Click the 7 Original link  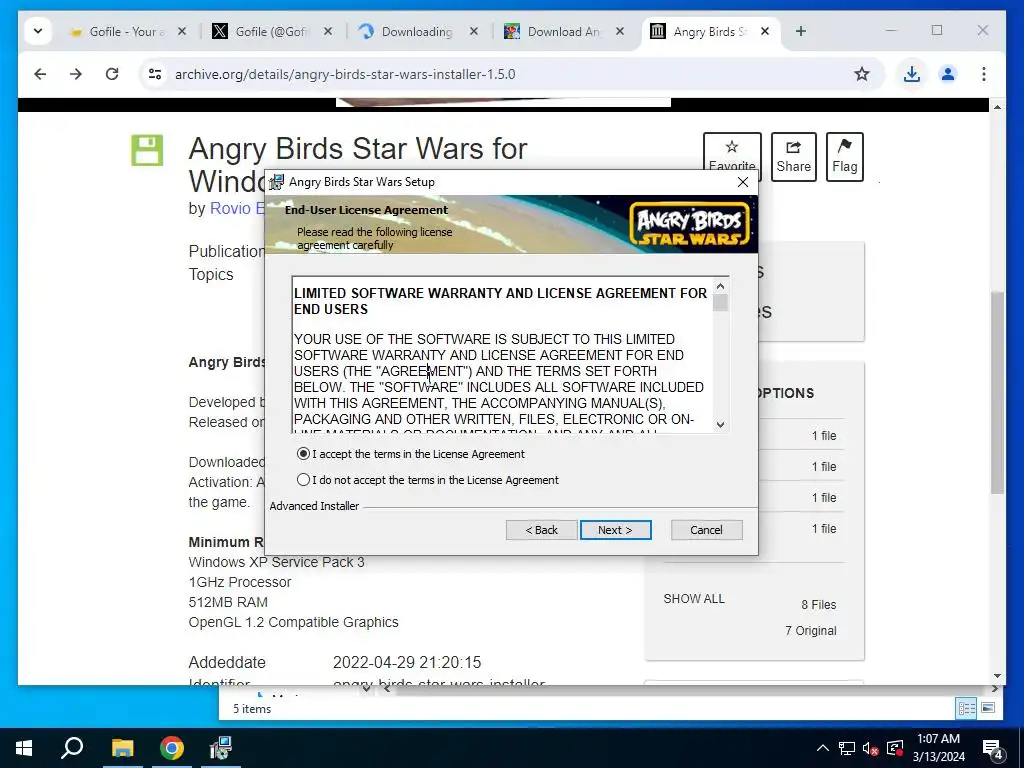click(x=810, y=631)
